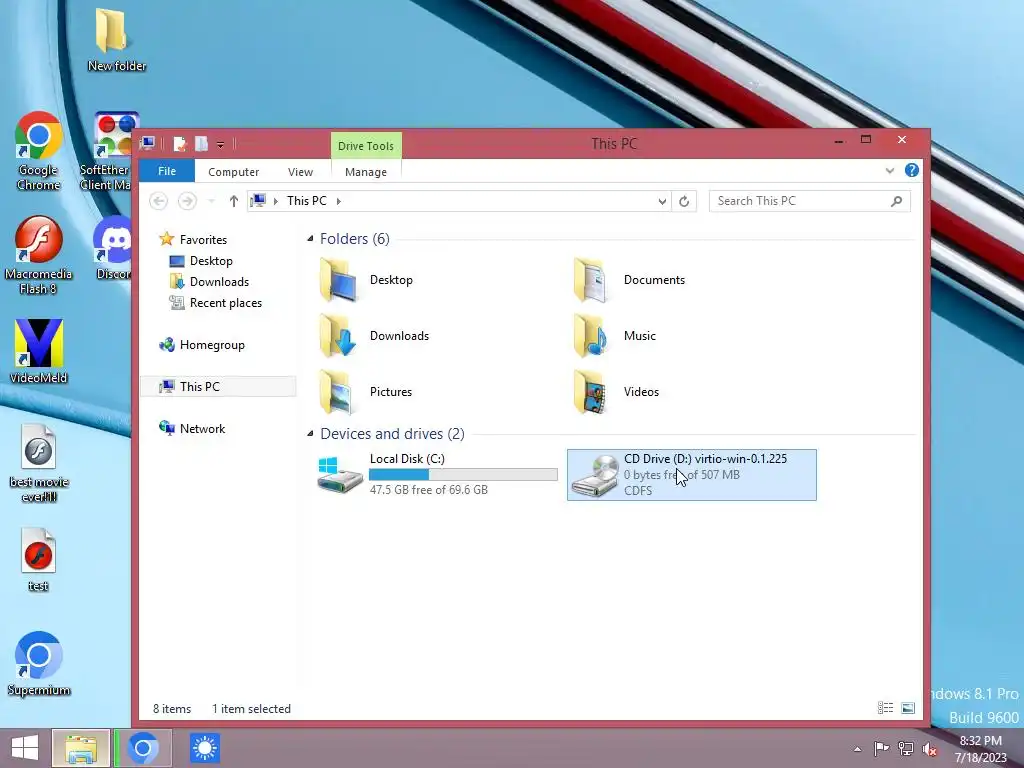The image size is (1024, 768).
Task: Collapse the Folders (6) group
Action: 310,239
